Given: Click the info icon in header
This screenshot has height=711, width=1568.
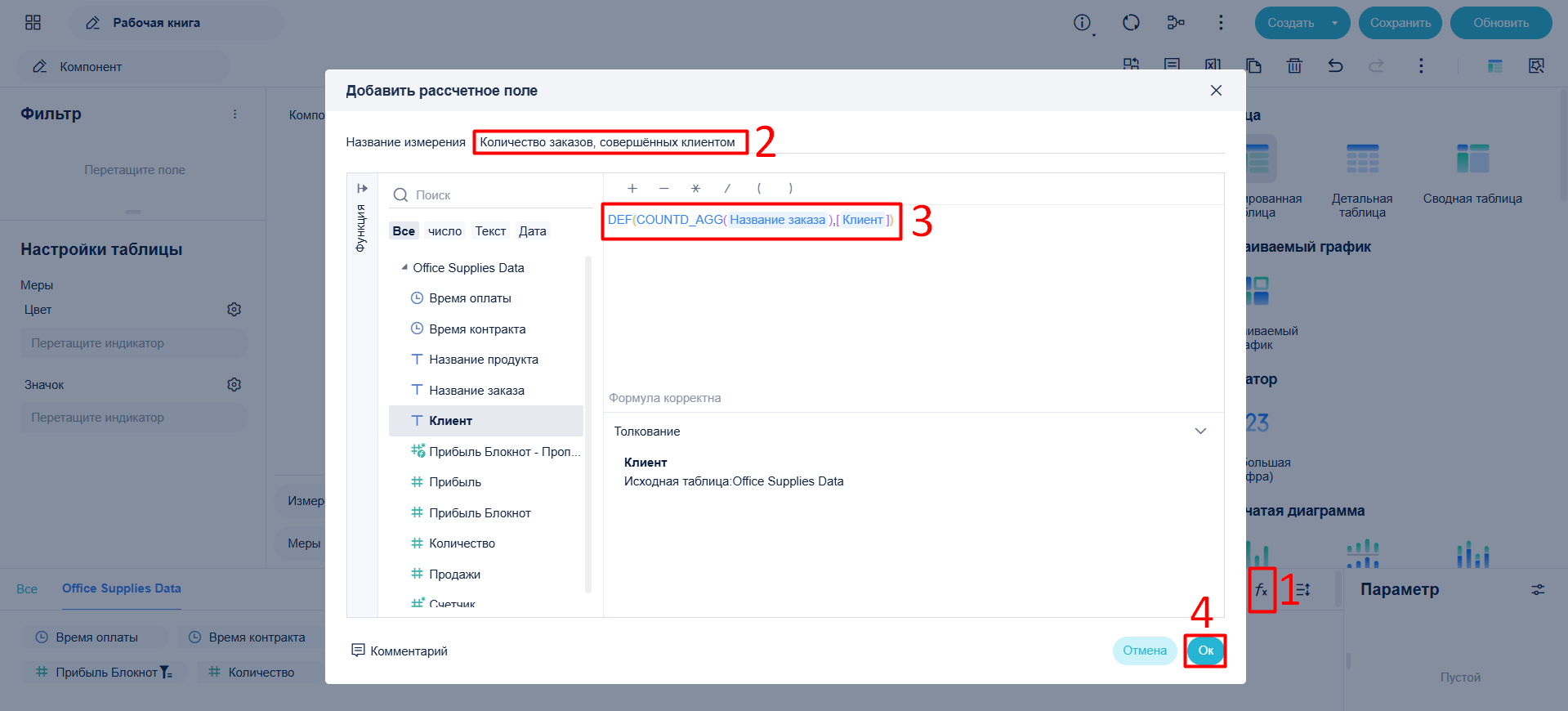Looking at the screenshot, I should (x=1083, y=23).
